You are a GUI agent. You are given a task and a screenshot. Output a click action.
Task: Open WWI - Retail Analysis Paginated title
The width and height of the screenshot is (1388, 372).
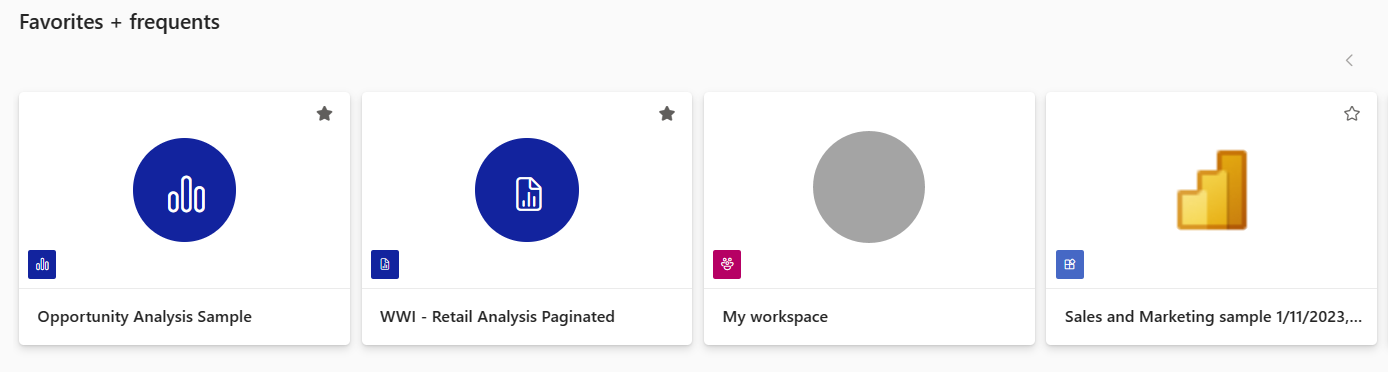(497, 317)
